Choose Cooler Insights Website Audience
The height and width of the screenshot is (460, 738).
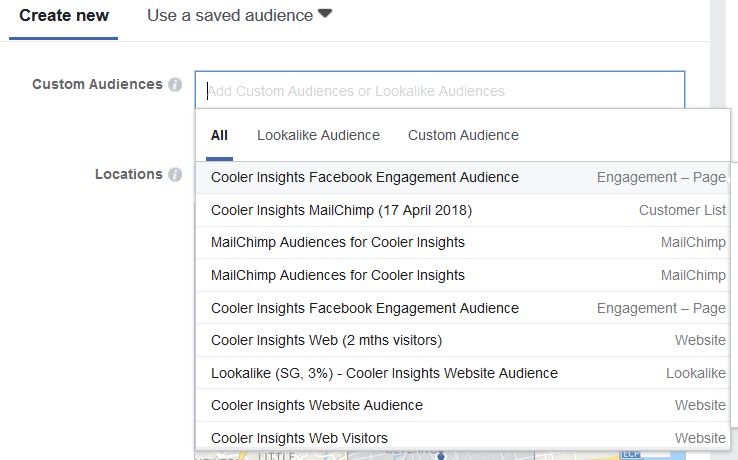[x=463, y=405]
